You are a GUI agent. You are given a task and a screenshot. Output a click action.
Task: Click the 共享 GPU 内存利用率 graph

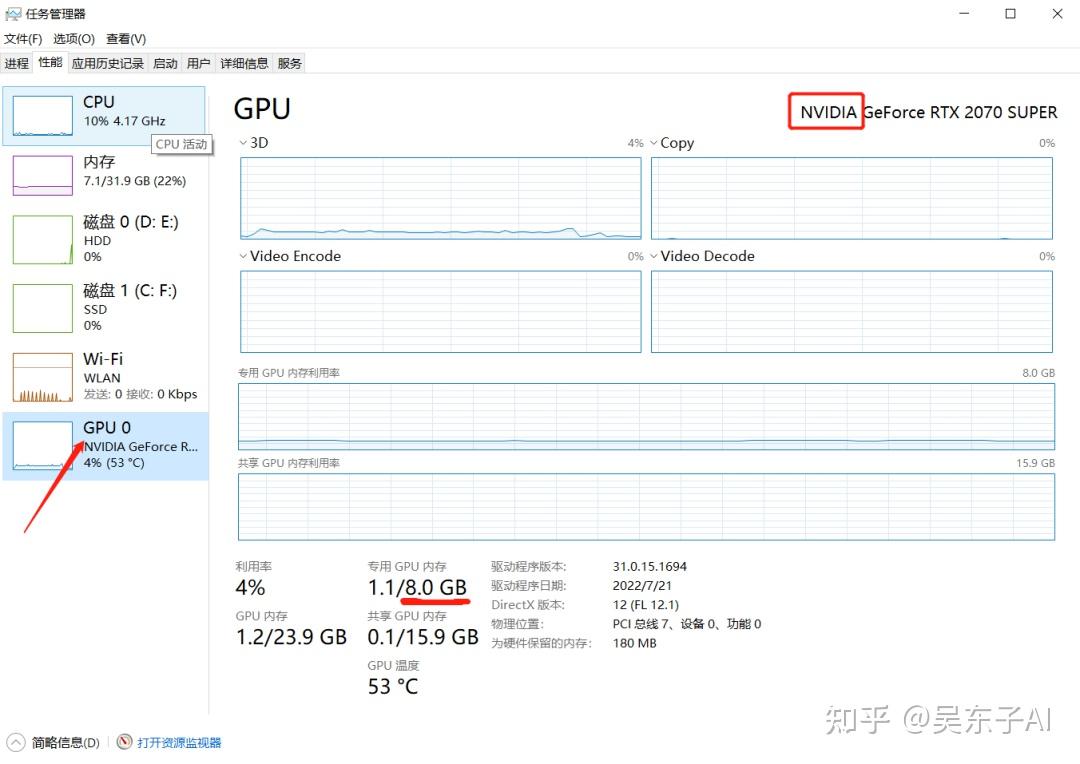point(646,507)
